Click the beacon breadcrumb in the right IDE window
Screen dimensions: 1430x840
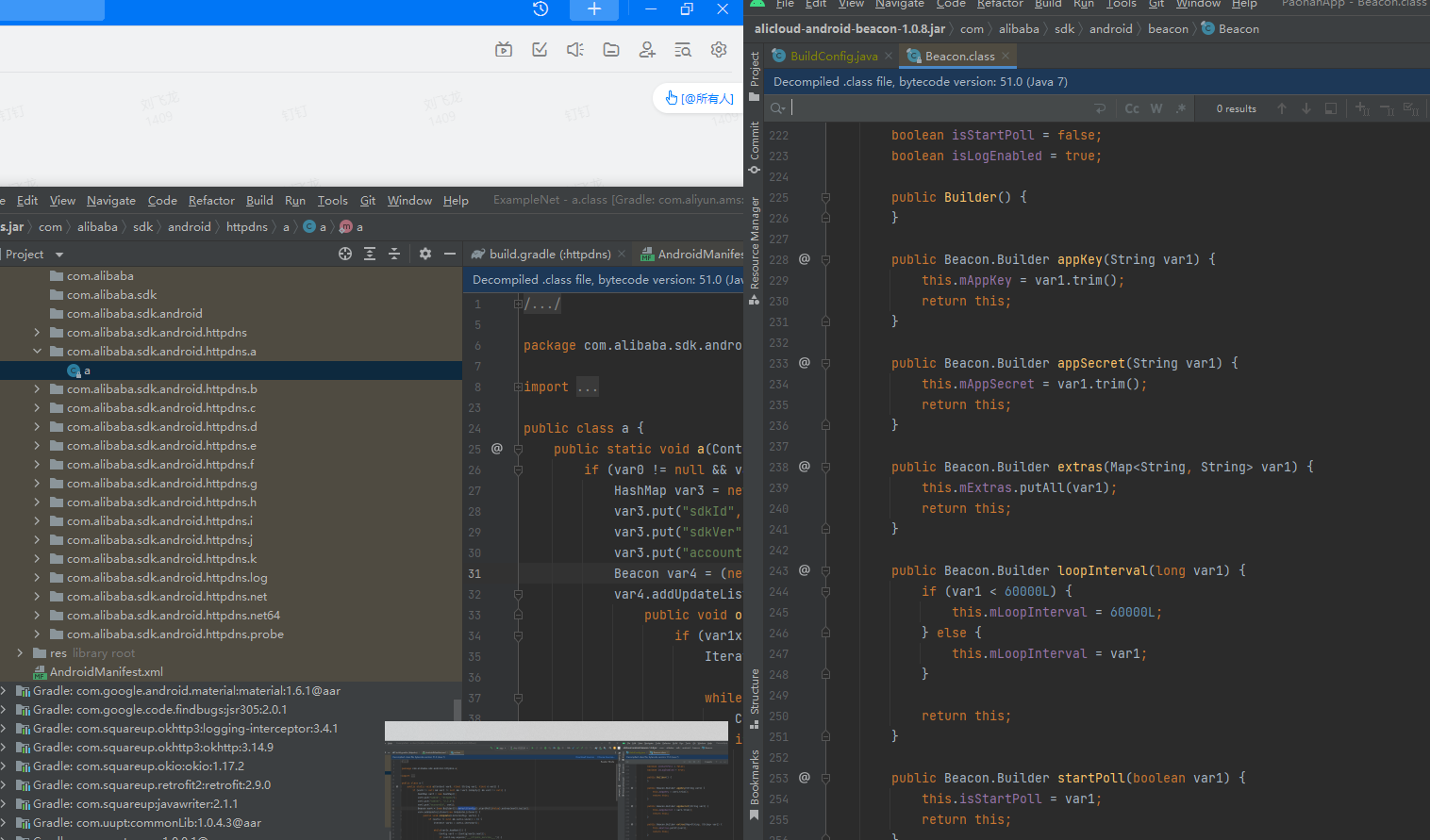(x=1168, y=28)
